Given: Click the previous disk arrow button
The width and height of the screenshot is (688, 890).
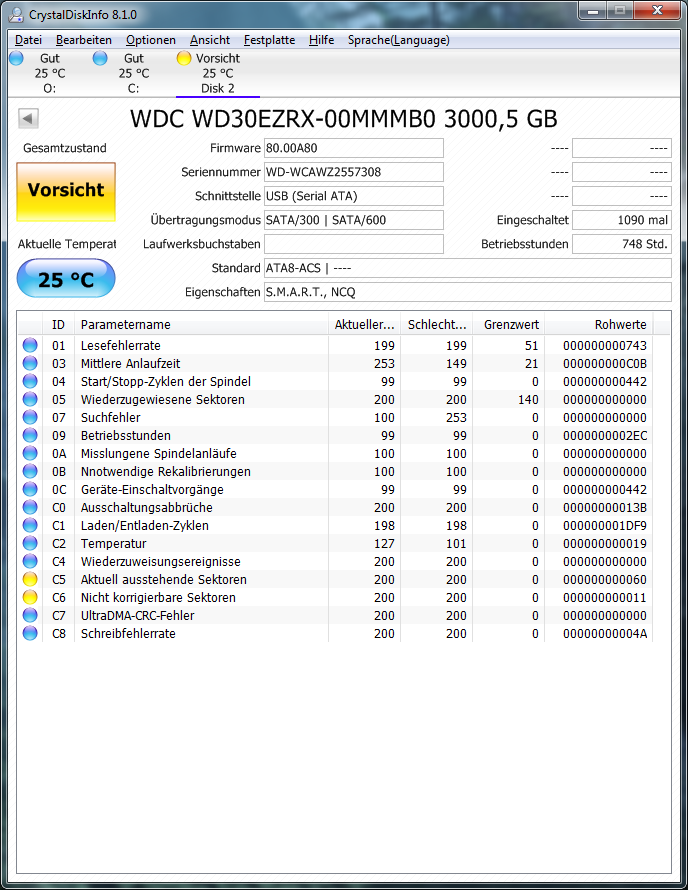Looking at the screenshot, I should pyautogui.click(x=28, y=118).
